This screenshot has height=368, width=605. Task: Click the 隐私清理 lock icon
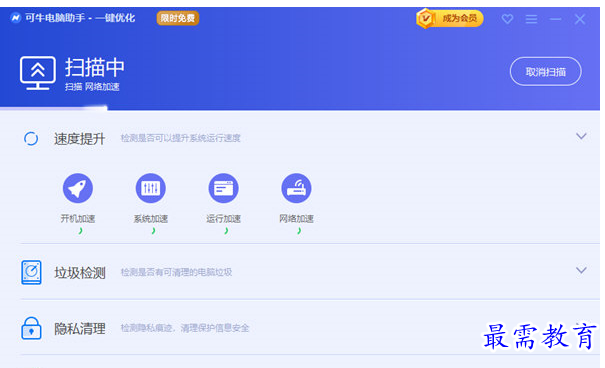pos(31,328)
